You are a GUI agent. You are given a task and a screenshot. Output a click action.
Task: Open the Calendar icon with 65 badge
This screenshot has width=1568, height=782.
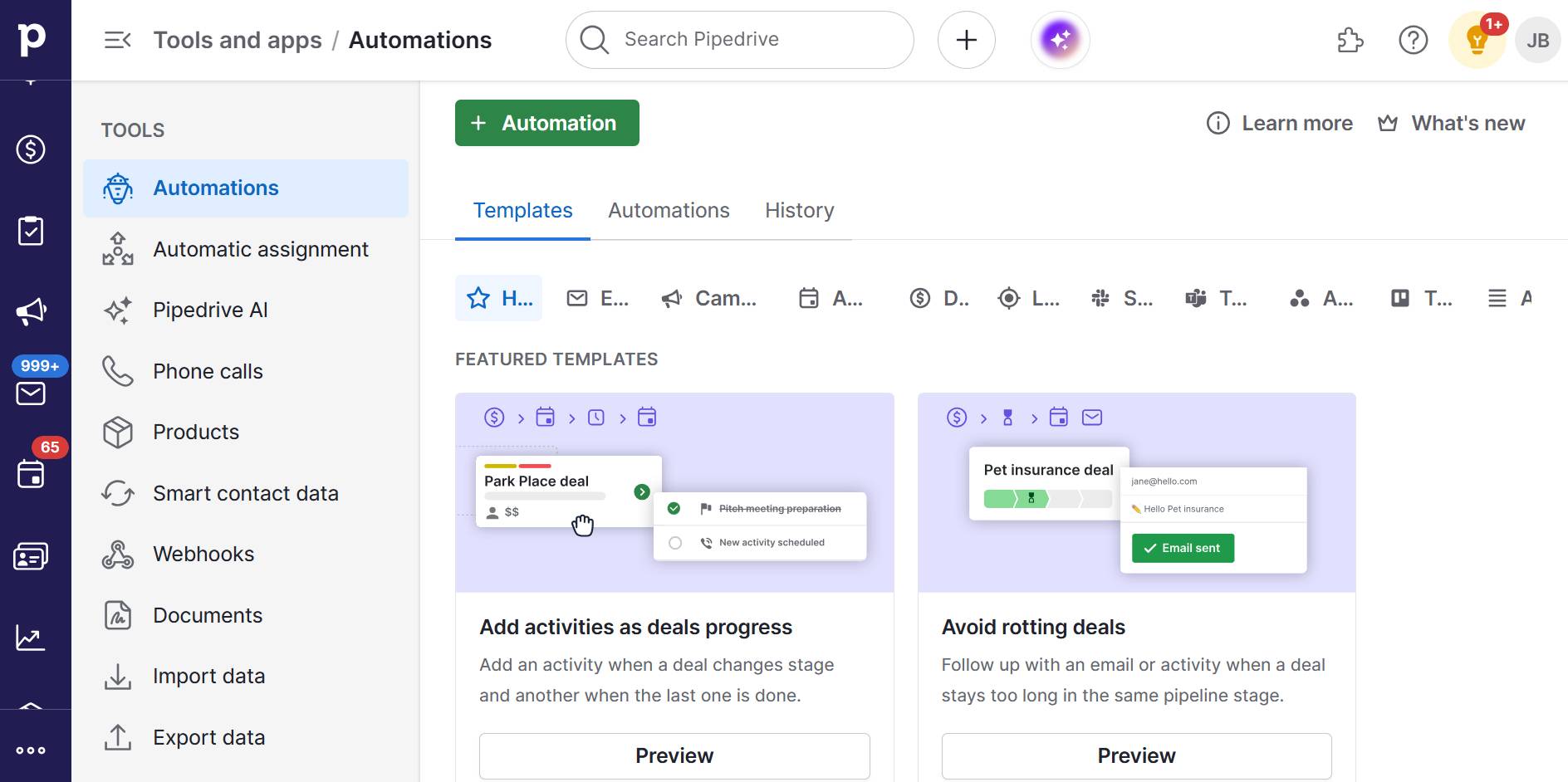(32, 474)
